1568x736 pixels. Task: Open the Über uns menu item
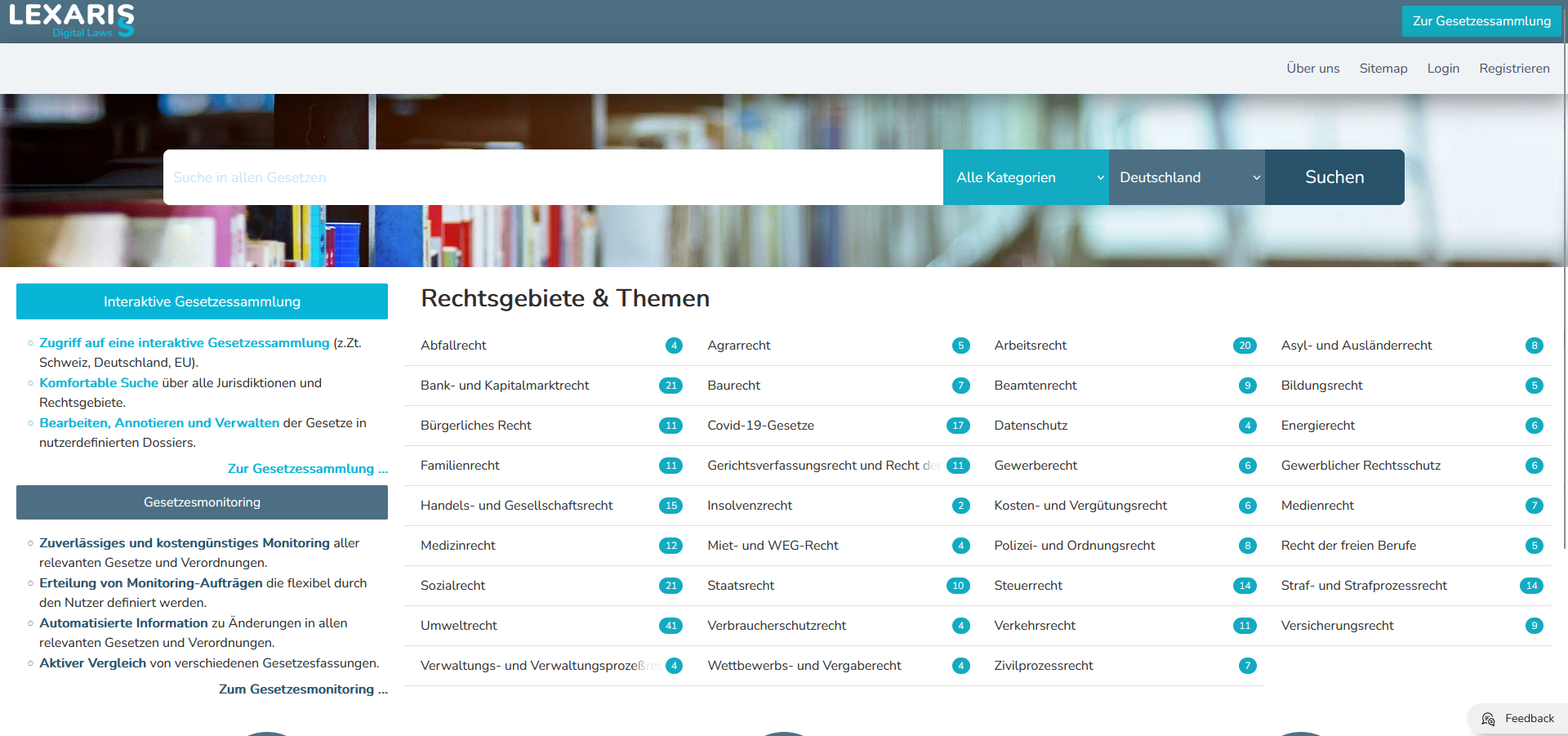[1312, 69]
